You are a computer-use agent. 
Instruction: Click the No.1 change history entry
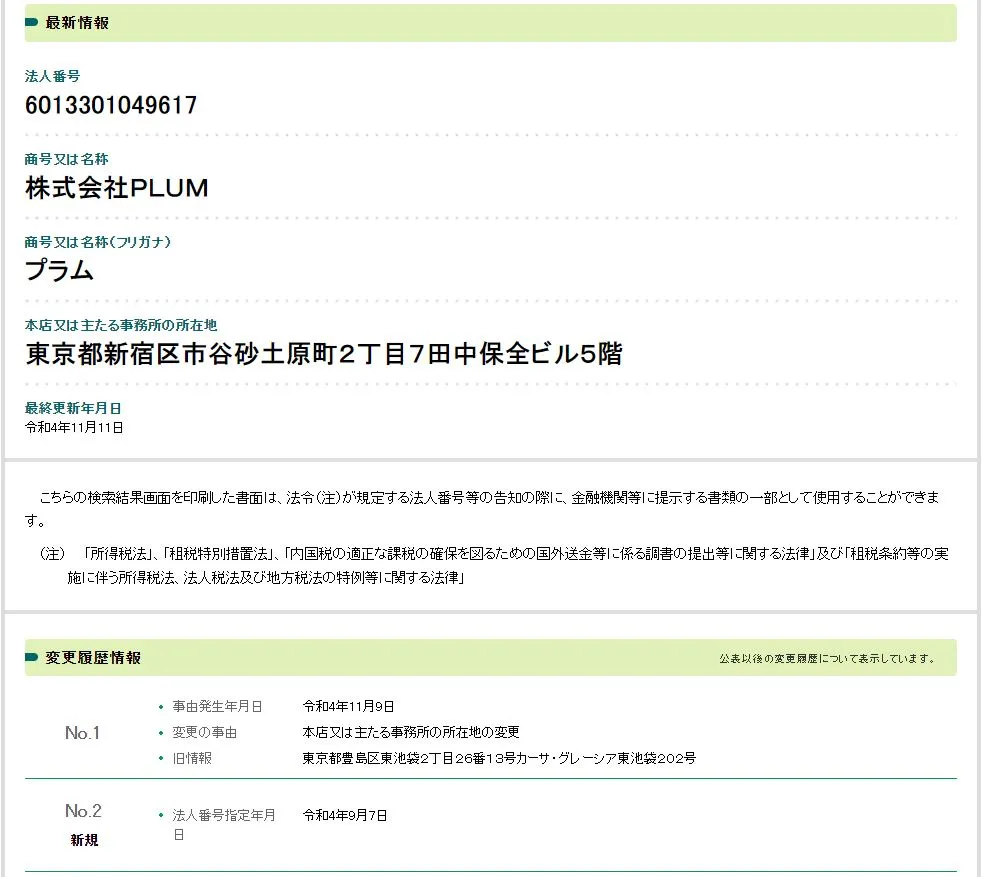click(x=83, y=733)
